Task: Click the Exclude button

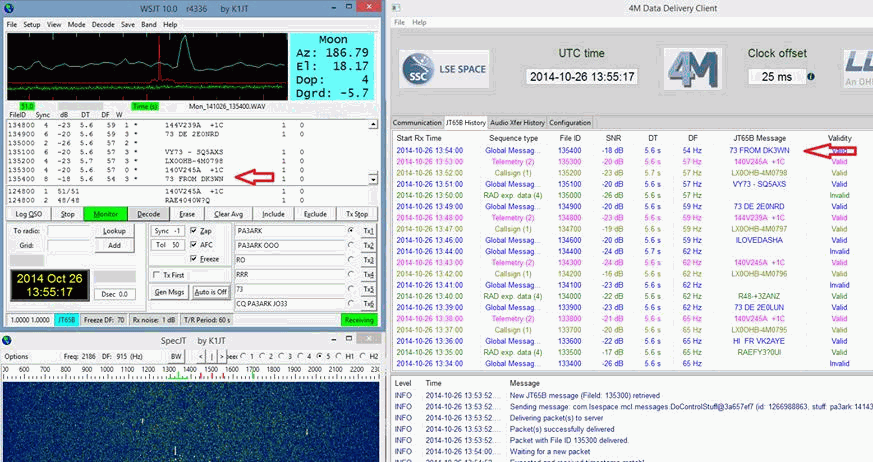Action: [x=315, y=214]
